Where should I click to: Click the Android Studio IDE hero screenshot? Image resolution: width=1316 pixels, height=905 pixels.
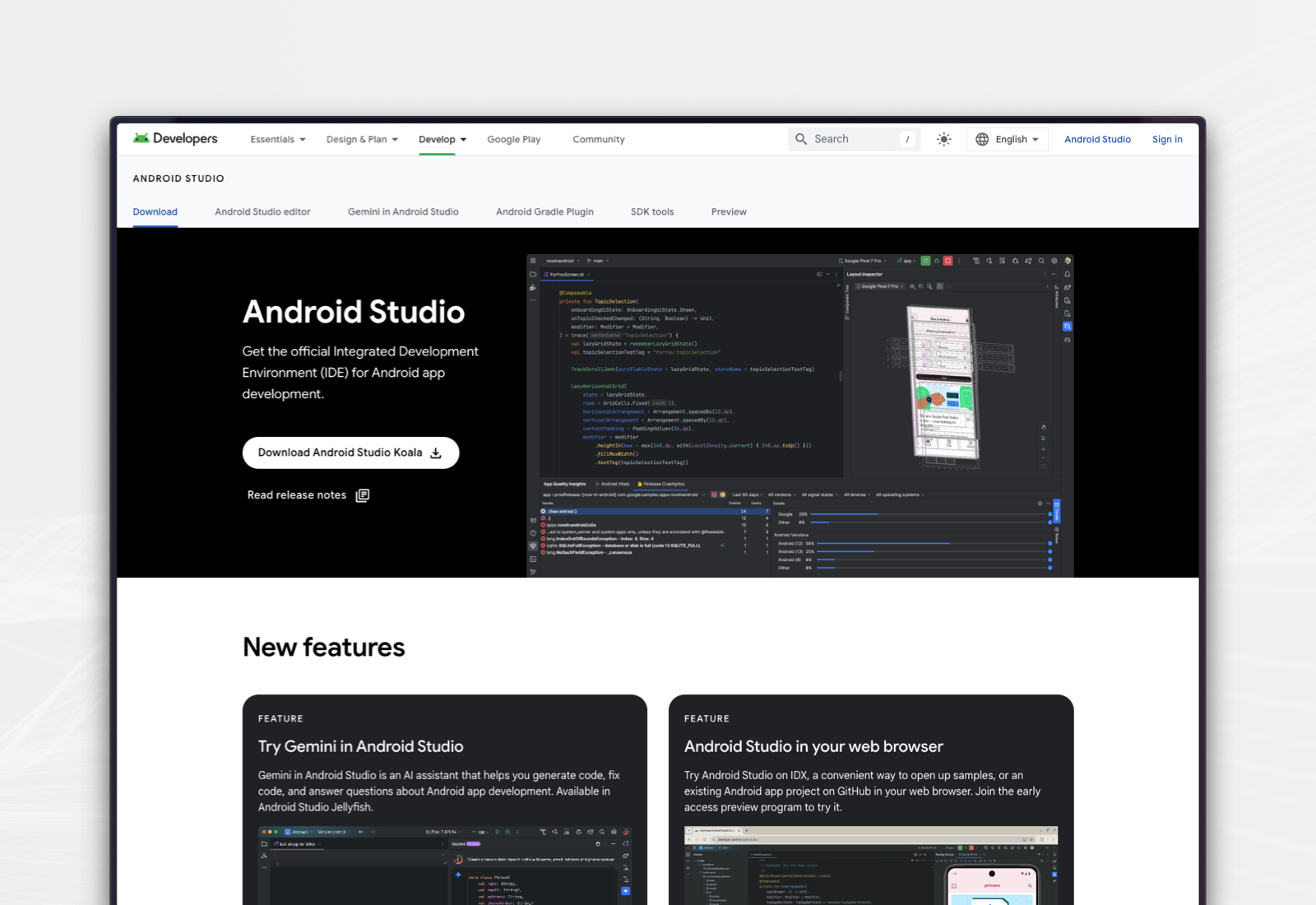pyautogui.click(x=799, y=415)
